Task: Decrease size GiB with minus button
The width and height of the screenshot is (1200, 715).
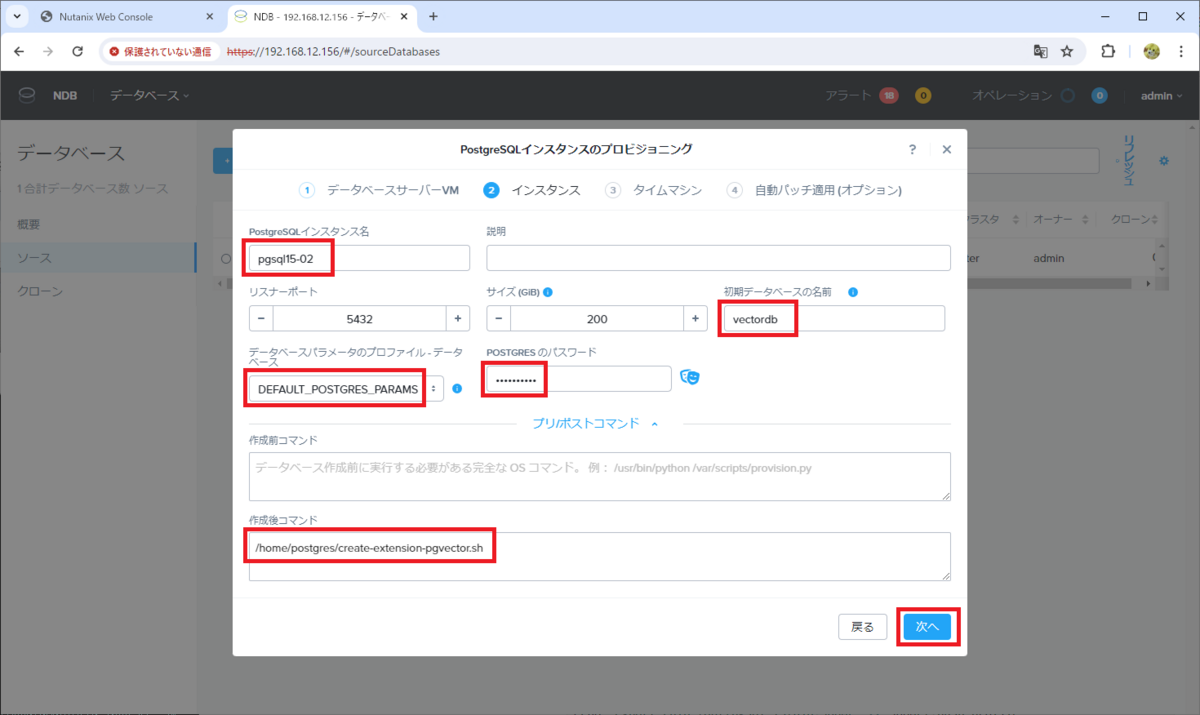Action: click(499, 318)
